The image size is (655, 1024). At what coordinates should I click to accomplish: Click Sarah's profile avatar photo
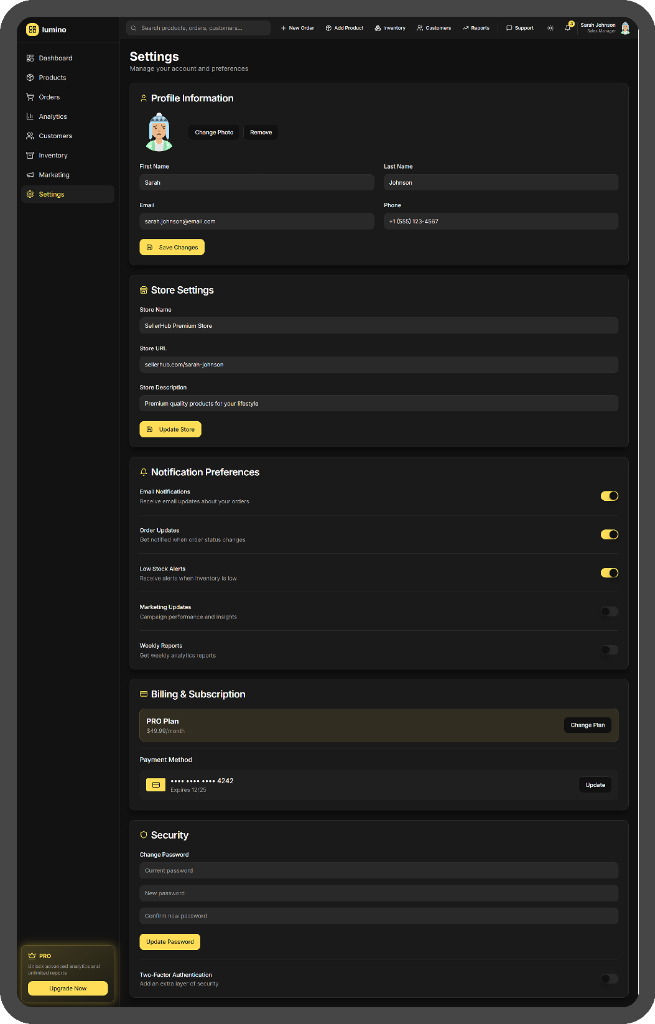[x=159, y=132]
